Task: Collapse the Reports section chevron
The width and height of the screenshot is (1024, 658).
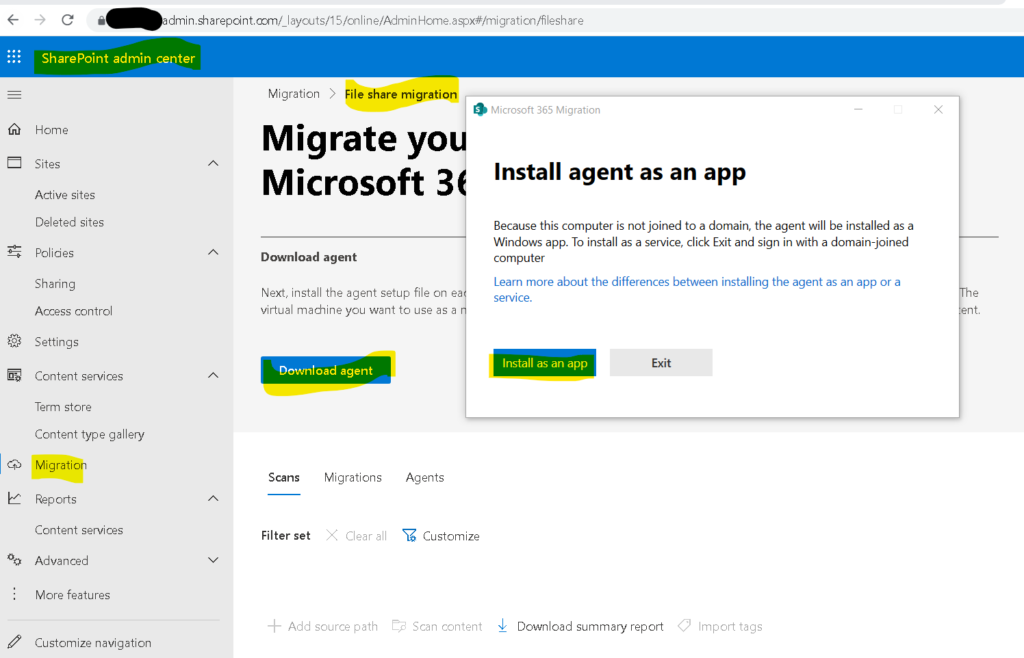Action: coord(213,499)
